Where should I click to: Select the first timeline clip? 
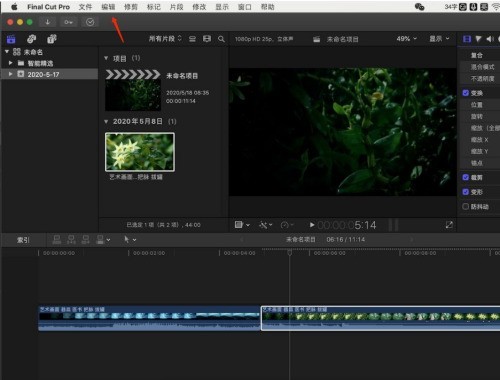point(149,318)
